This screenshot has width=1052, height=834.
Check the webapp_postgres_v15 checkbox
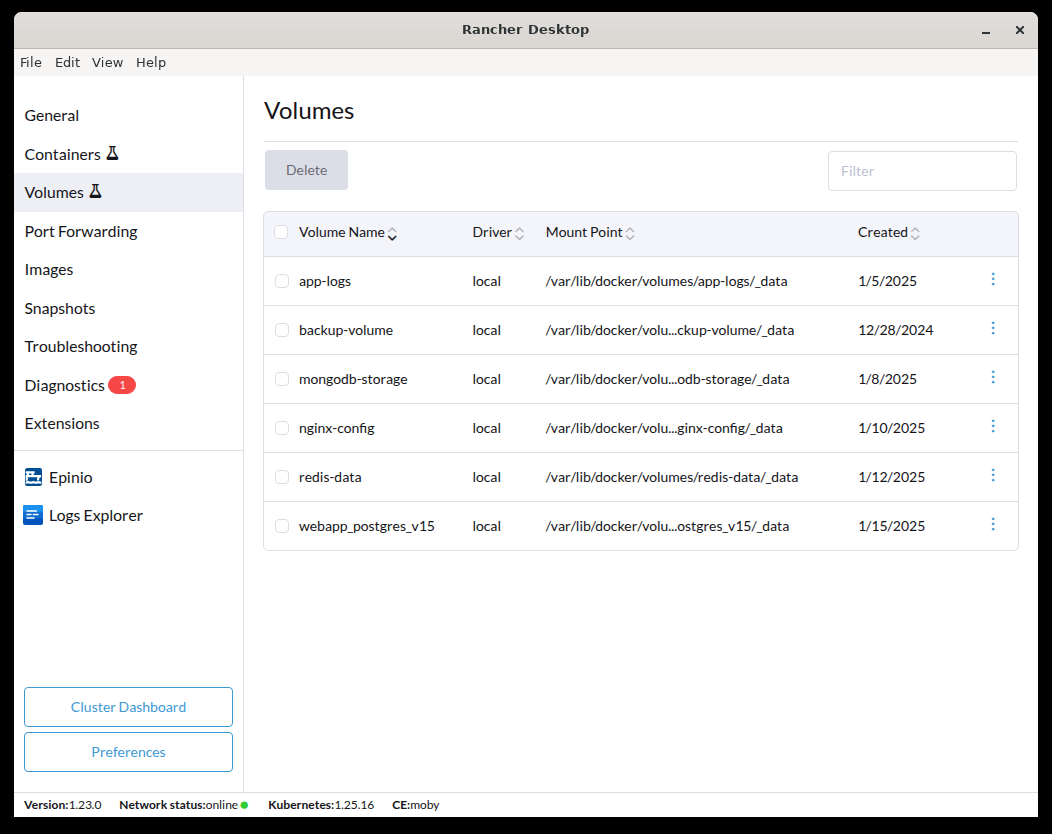click(282, 526)
